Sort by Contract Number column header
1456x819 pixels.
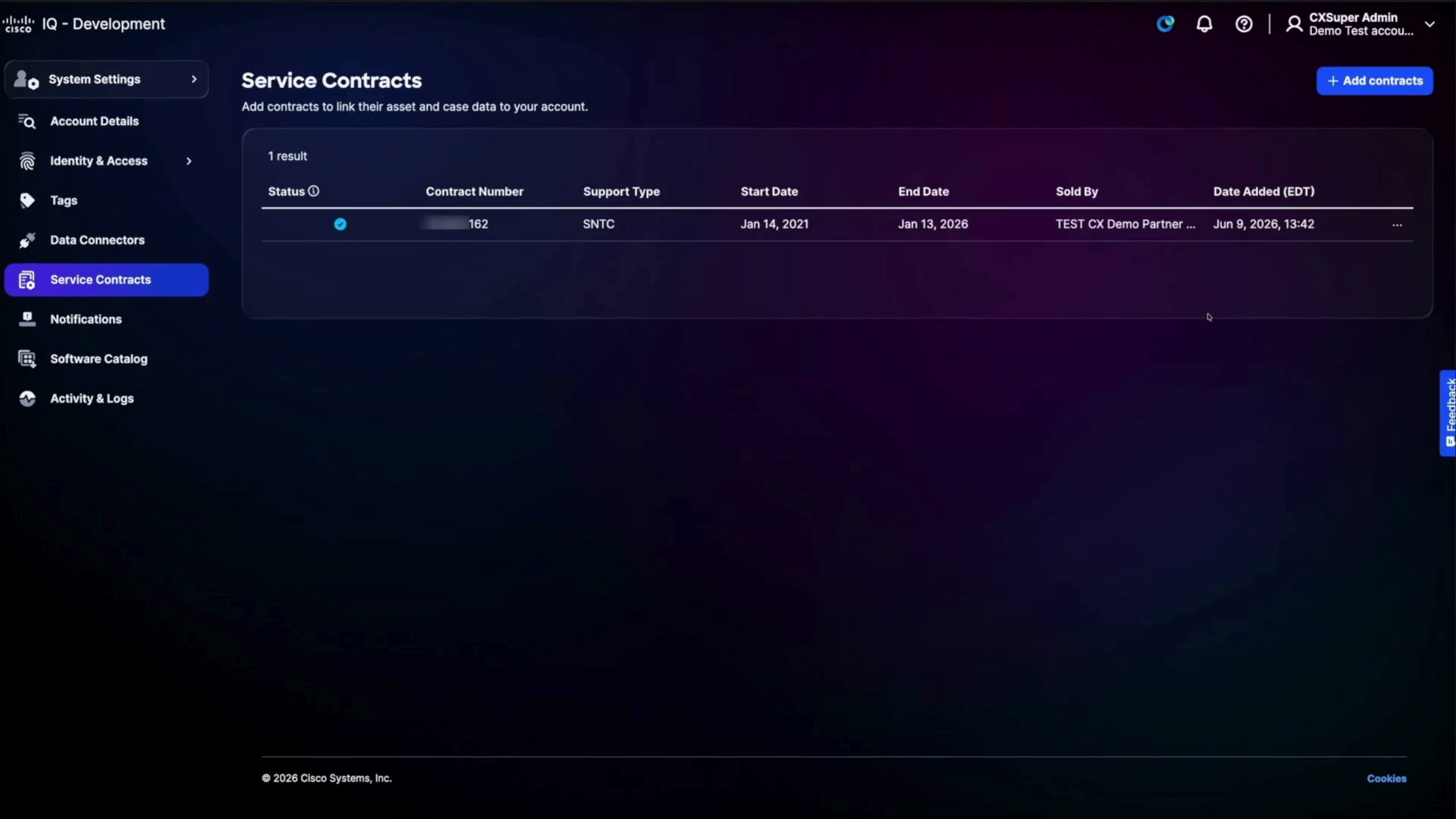474,192
